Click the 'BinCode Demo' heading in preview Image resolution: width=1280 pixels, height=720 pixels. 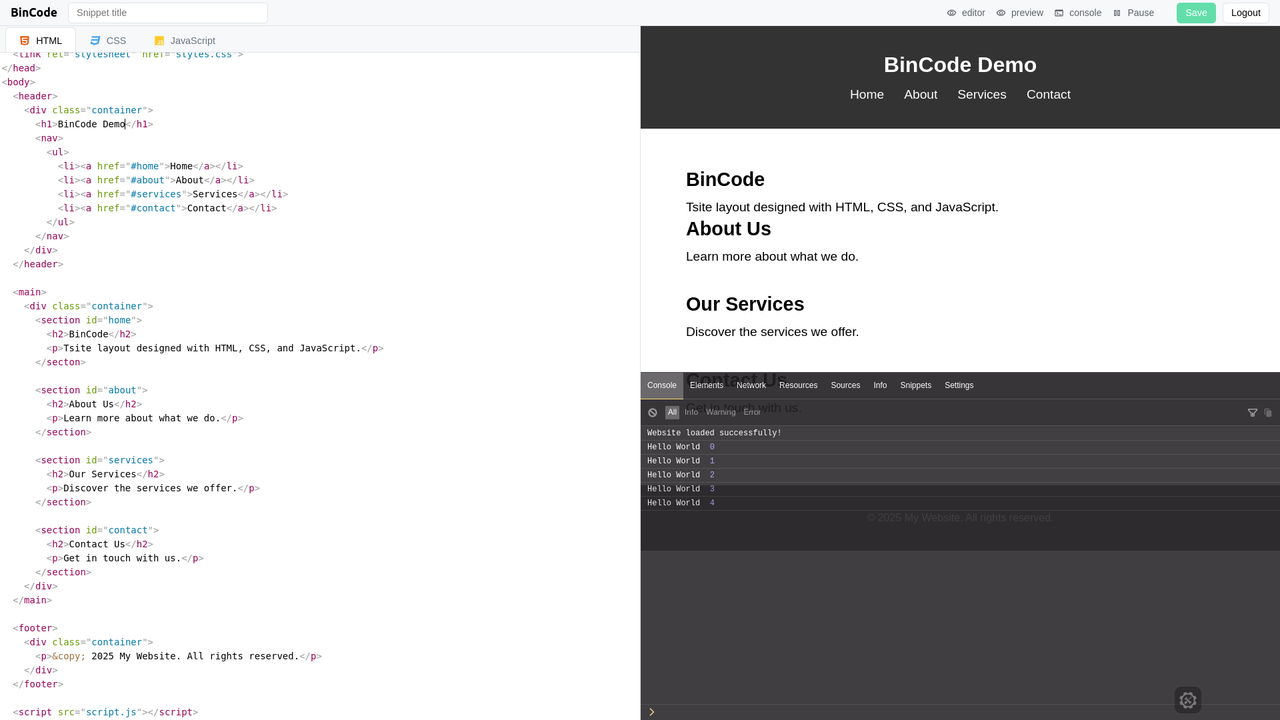[960, 65]
